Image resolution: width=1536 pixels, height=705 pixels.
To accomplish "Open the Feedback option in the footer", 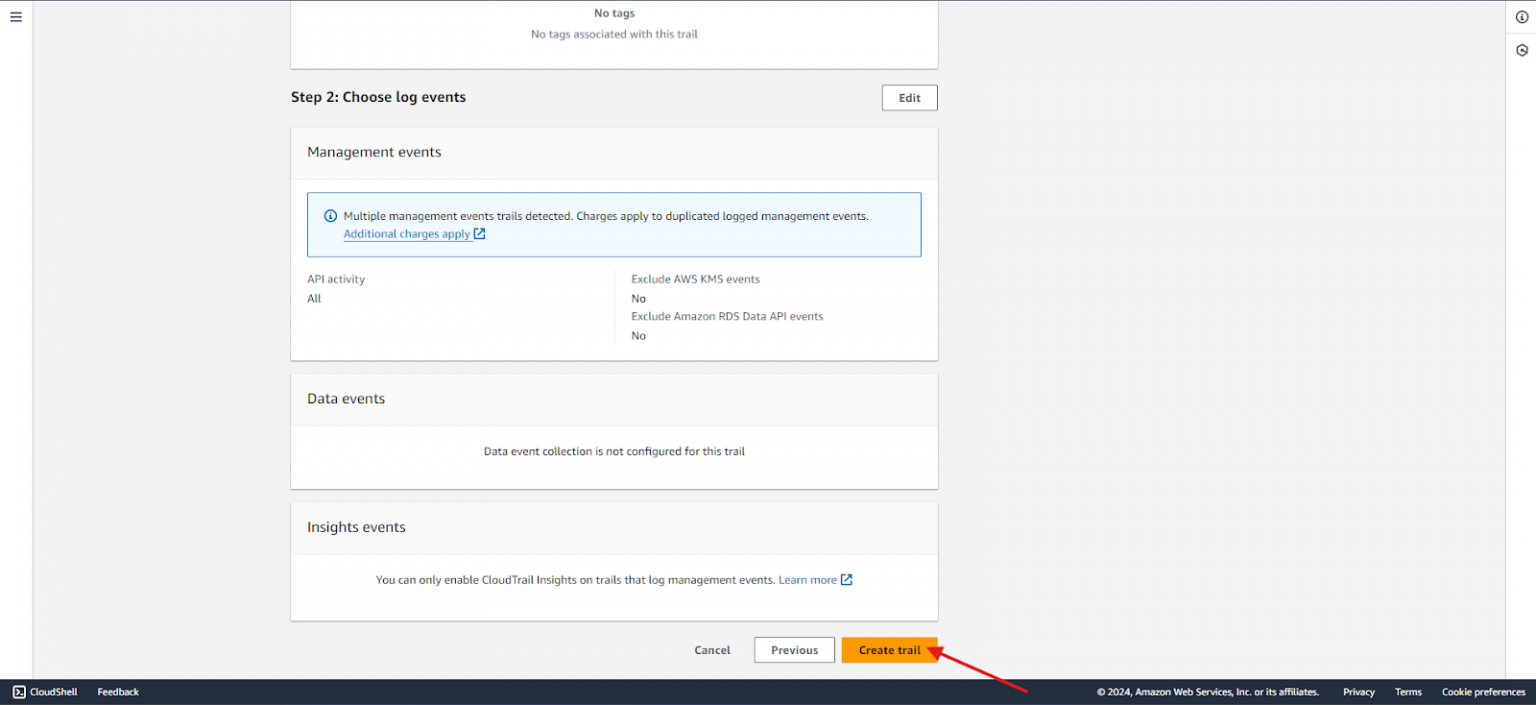I will click(117, 691).
